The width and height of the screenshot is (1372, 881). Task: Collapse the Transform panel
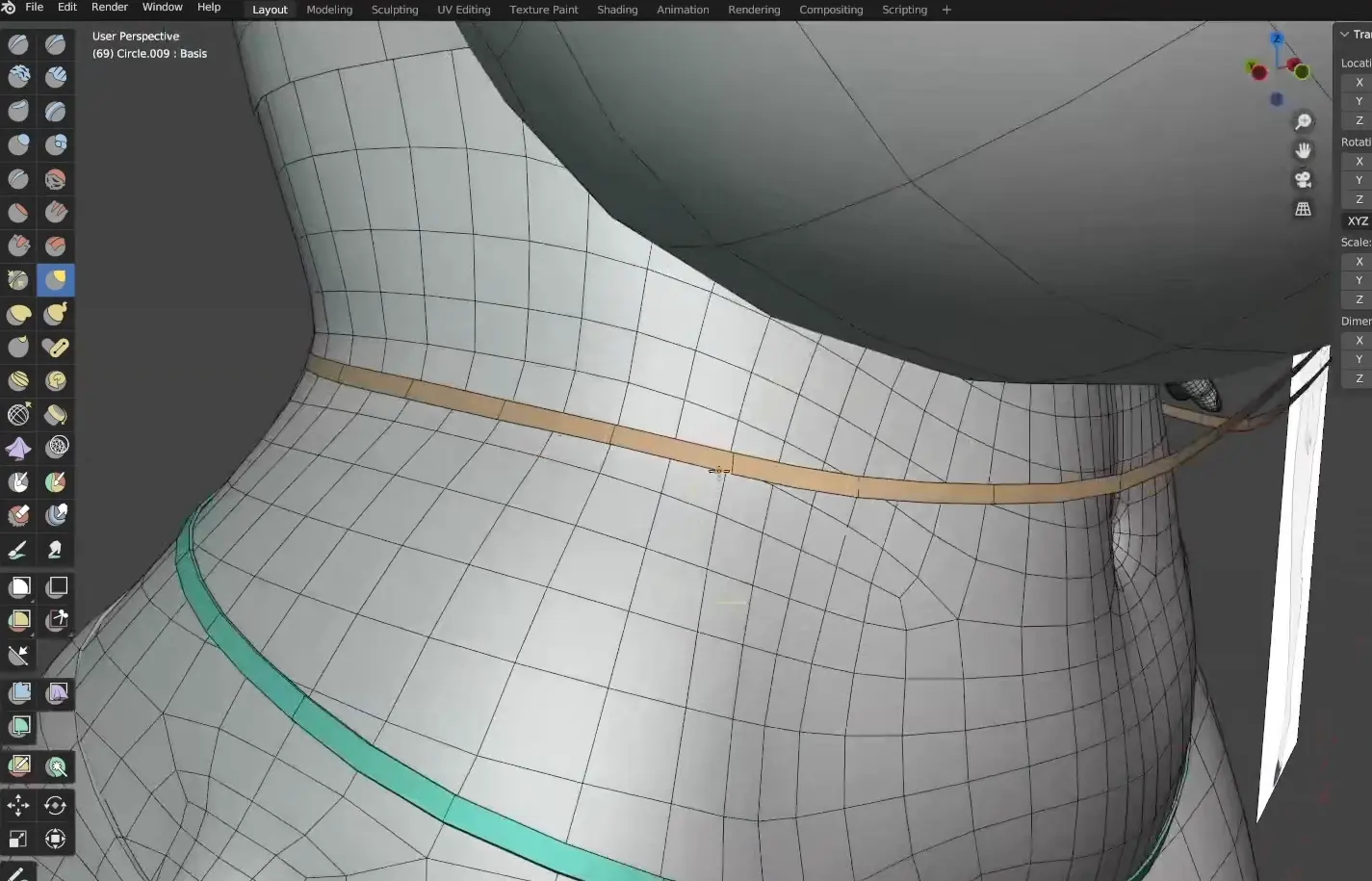pos(1345,35)
